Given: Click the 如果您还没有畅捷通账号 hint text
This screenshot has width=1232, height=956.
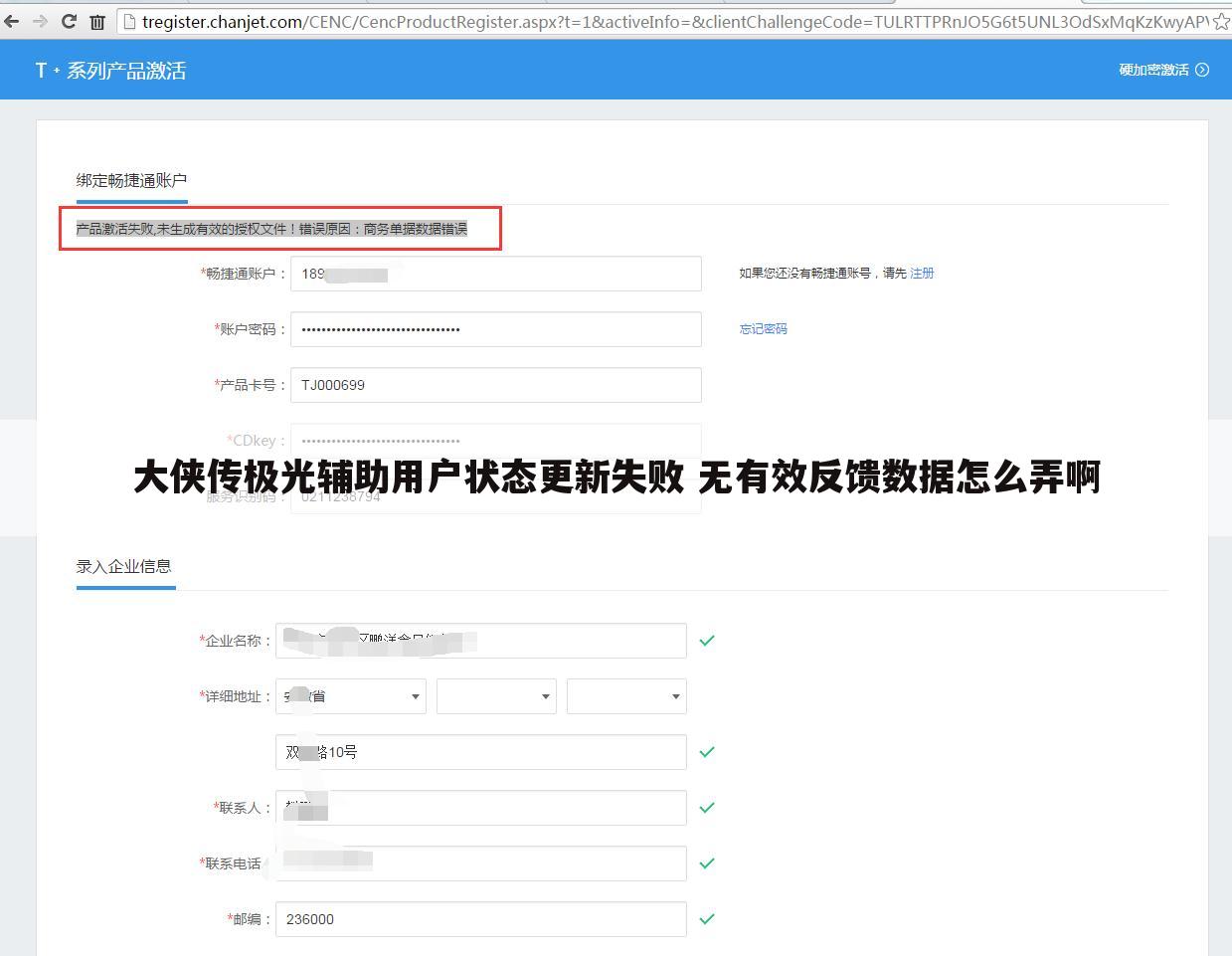Looking at the screenshot, I should point(822,273).
